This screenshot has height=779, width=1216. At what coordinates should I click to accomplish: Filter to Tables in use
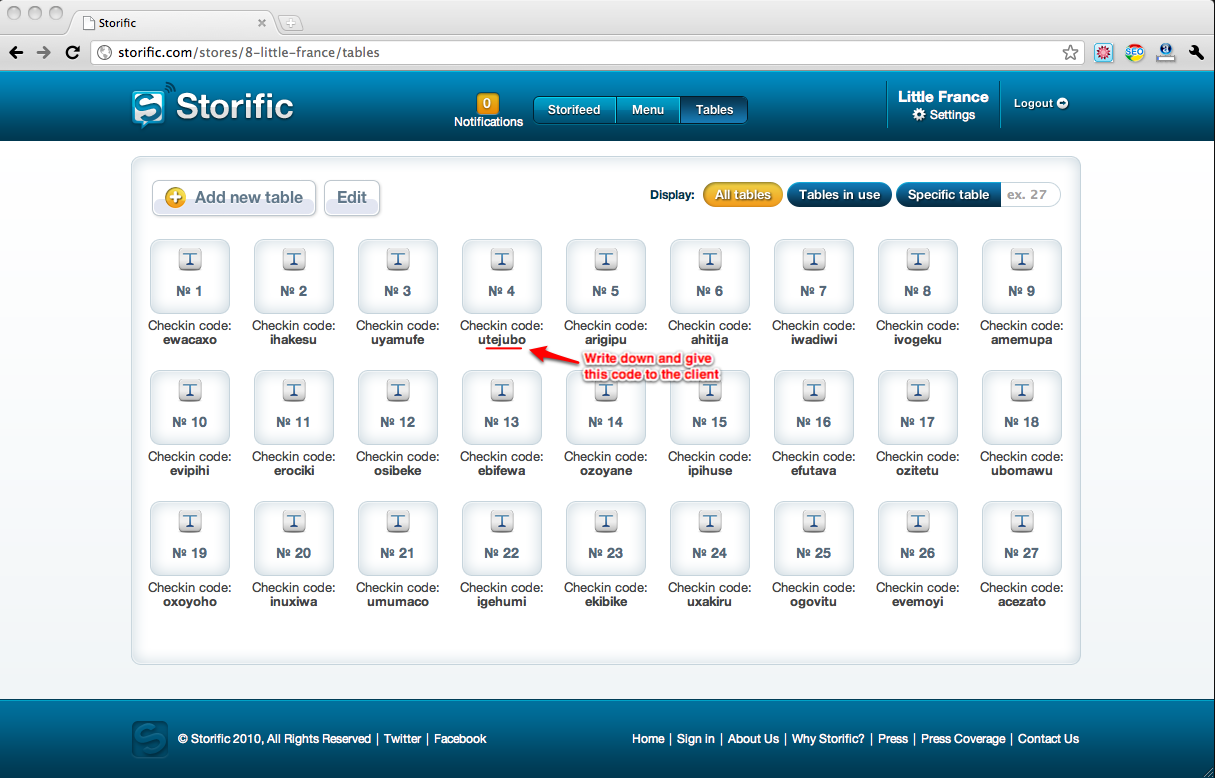(839, 195)
